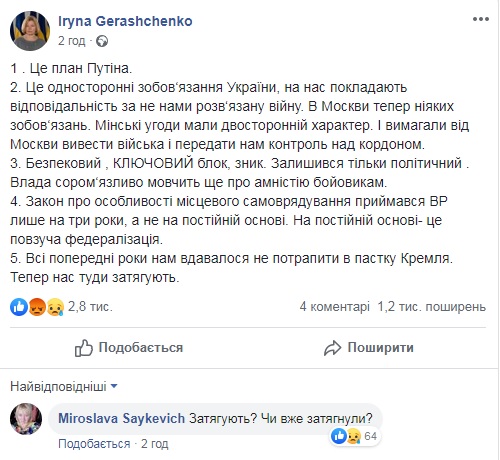Click Подобається under Miroslava's comment
The image size is (500, 460).
94,444
